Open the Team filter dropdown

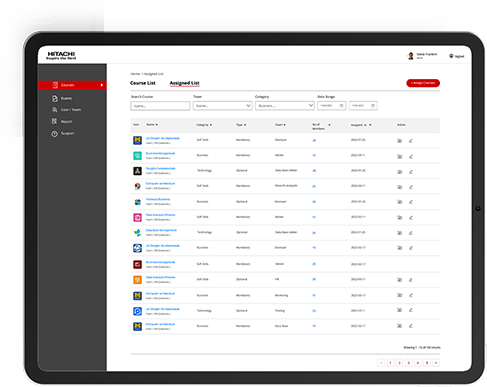tap(222, 106)
